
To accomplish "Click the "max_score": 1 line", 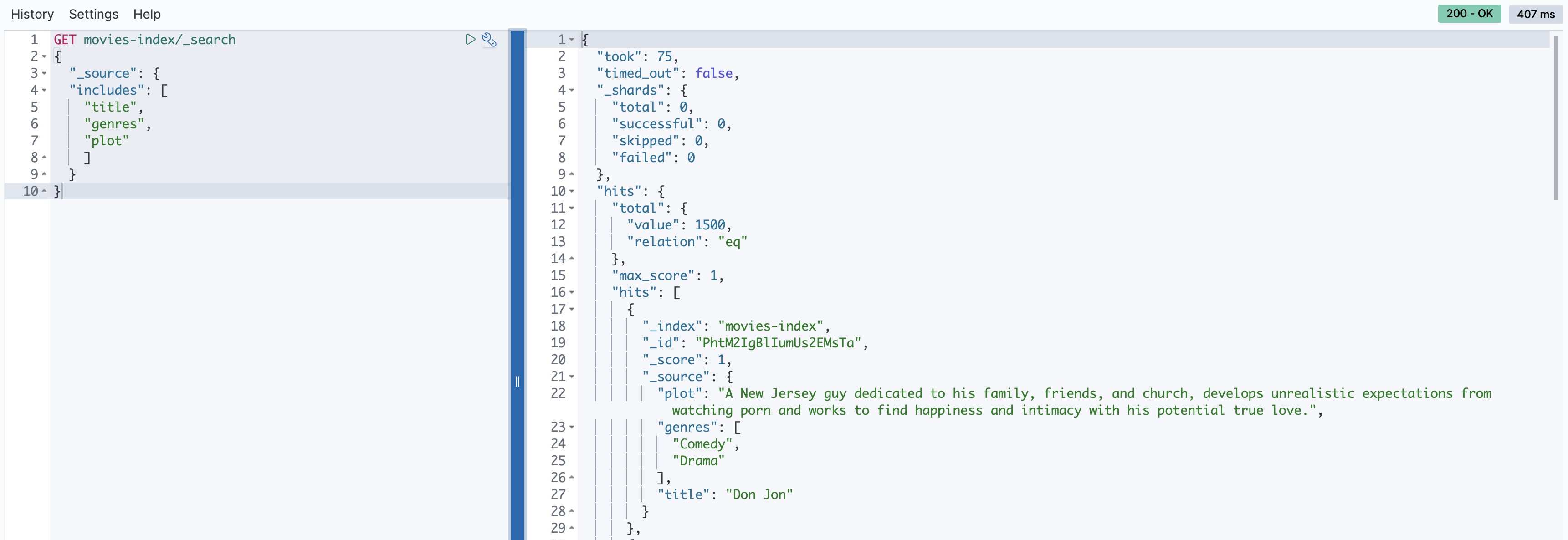I will [x=668, y=276].
